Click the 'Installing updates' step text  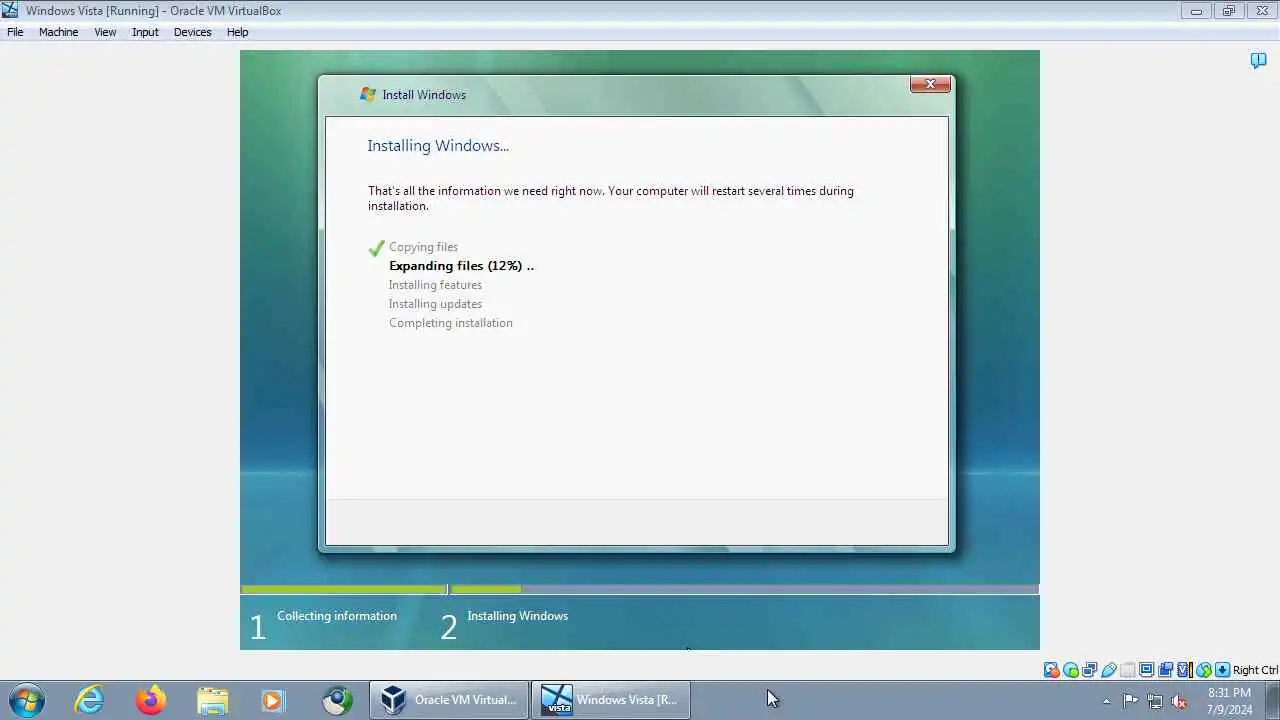click(435, 304)
